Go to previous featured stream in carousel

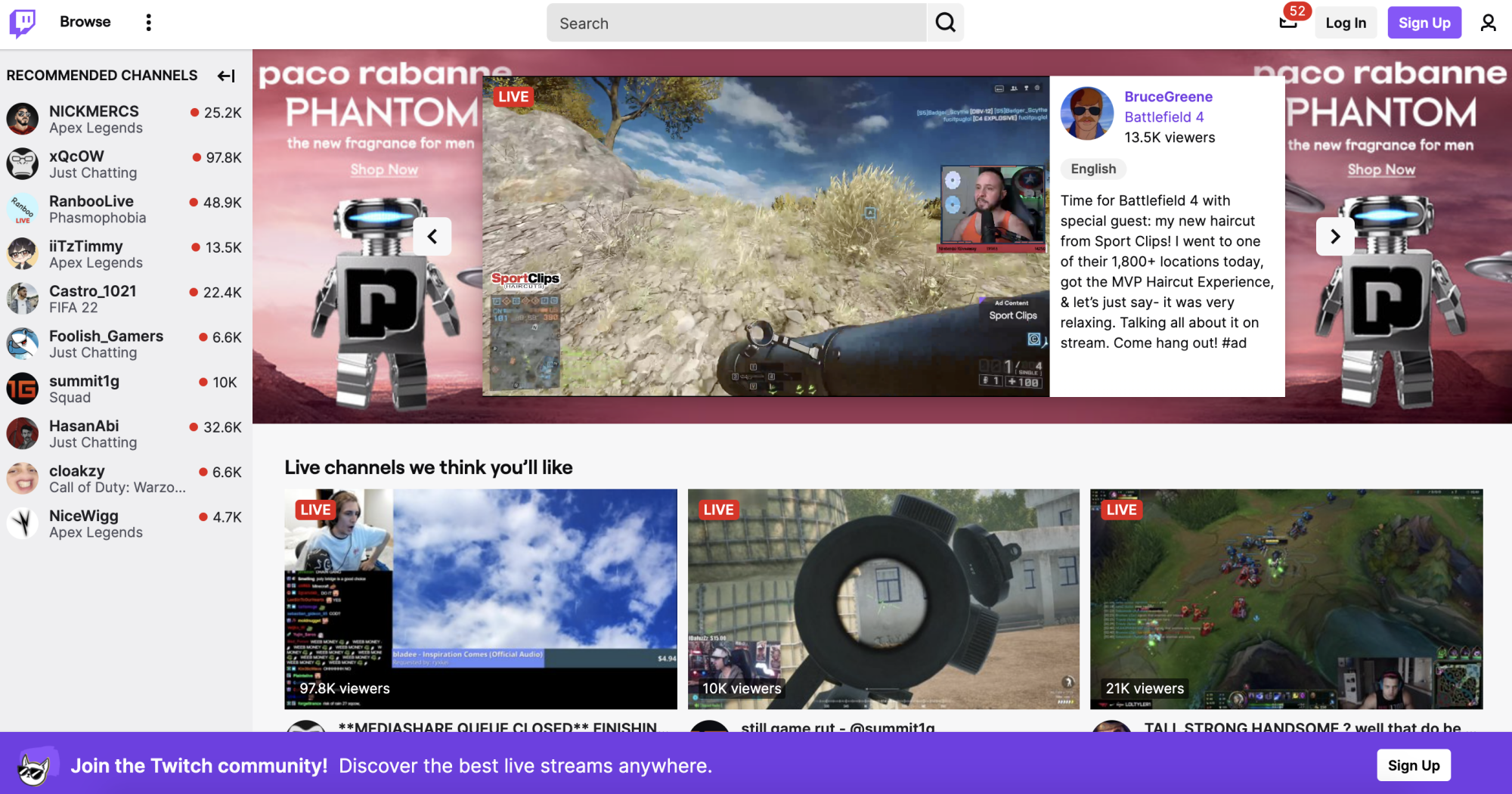(432, 237)
